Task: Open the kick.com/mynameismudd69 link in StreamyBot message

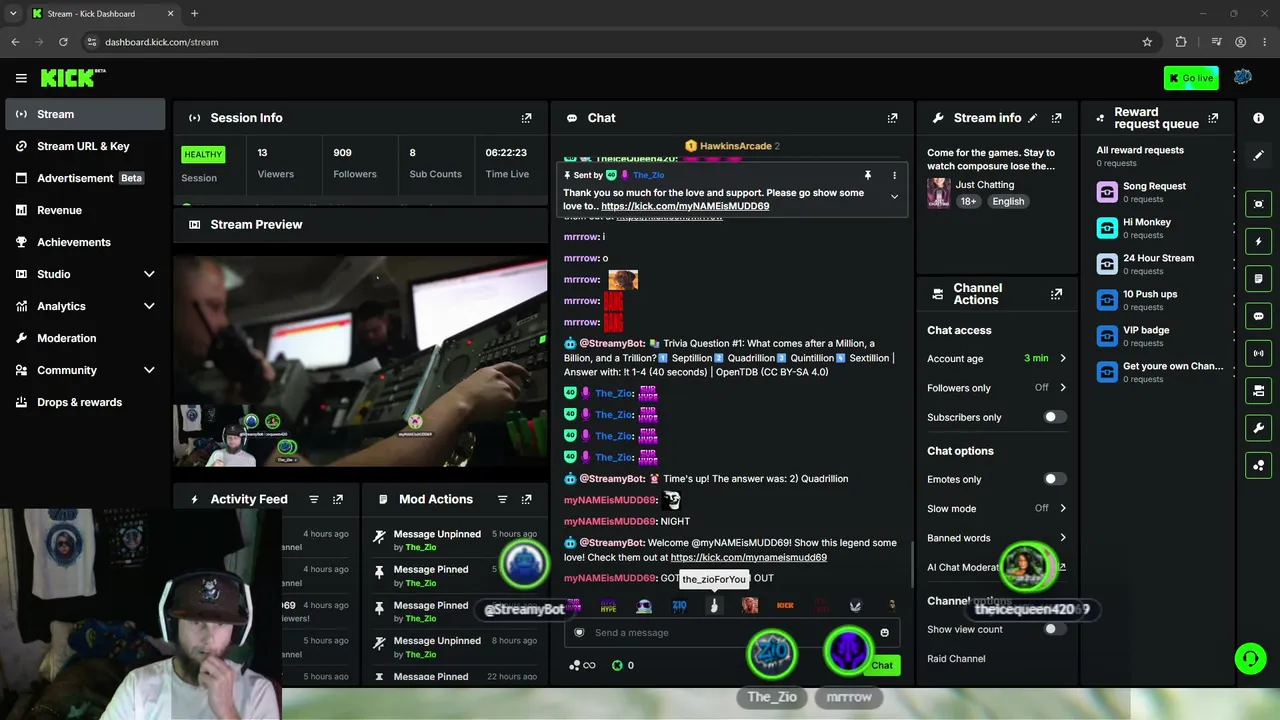Action: [x=748, y=557]
